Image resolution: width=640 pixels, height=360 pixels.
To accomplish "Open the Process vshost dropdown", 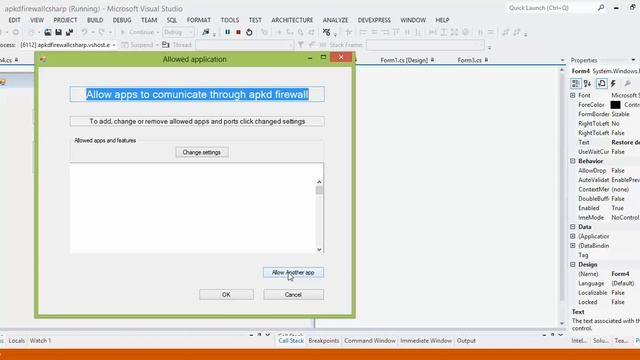I will 114,45.
